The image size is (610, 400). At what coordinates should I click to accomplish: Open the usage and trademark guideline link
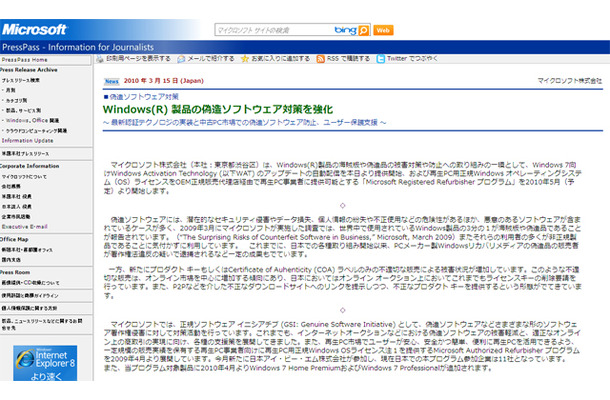(x=30, y=296)
